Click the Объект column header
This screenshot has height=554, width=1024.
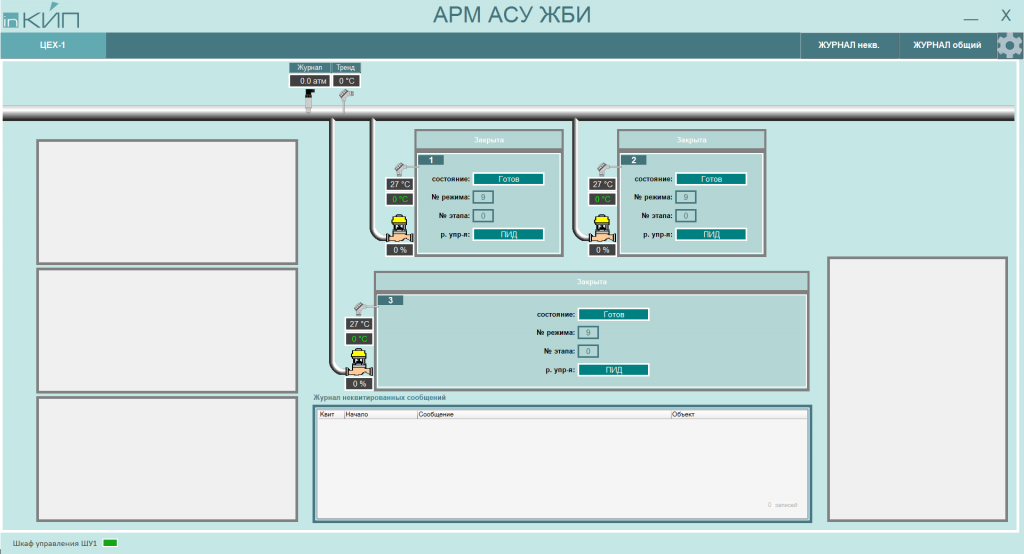pos(739,414)
